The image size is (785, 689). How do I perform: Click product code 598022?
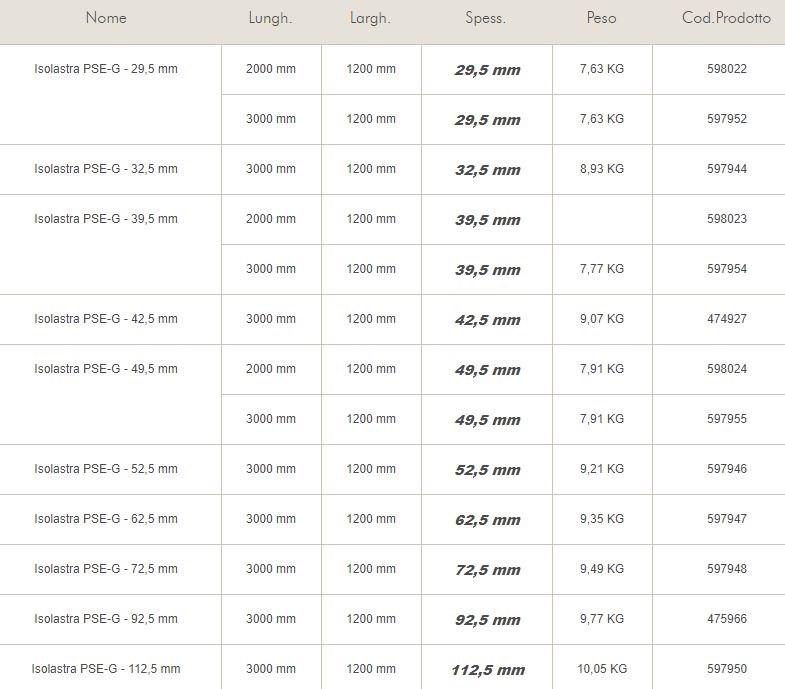coord(727,69)
